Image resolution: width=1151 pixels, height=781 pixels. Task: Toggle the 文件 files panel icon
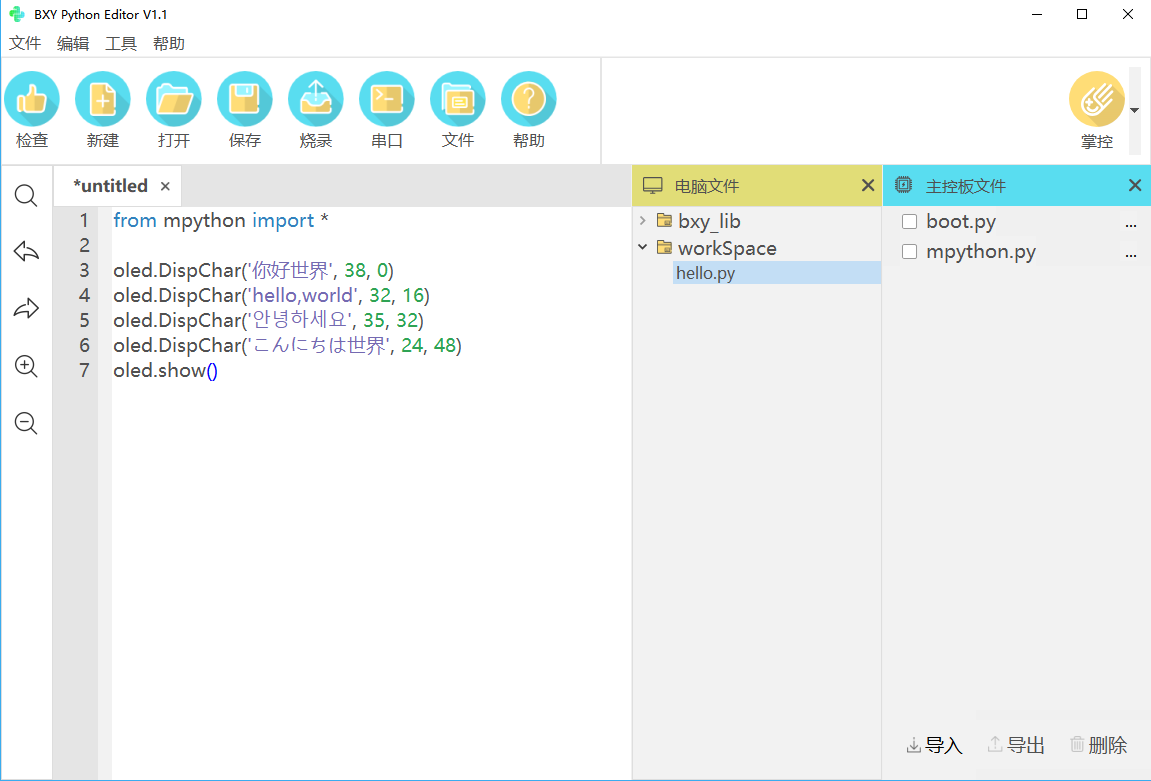coord(458,99)
